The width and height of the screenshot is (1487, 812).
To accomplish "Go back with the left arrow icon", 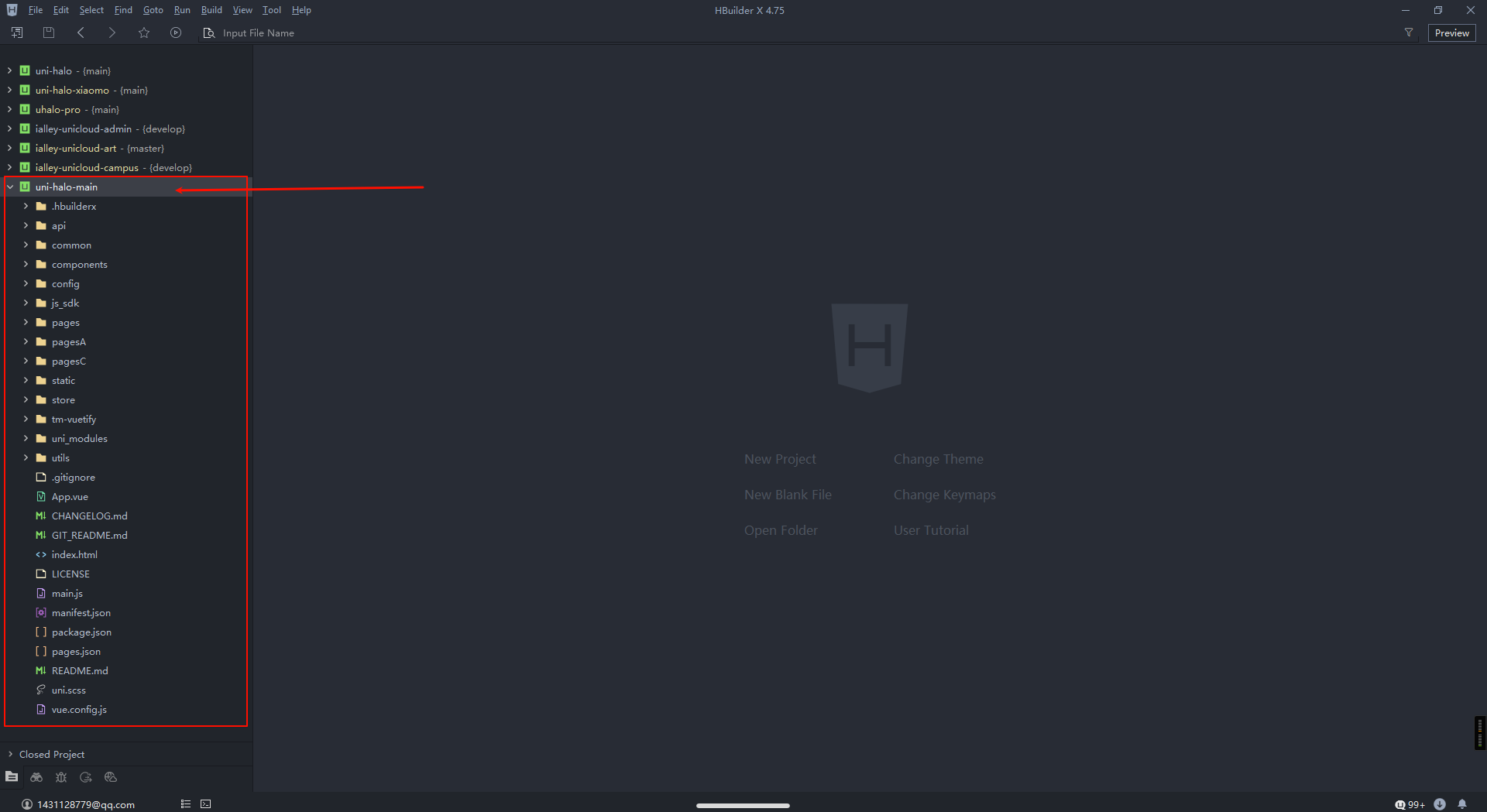I will [81, 33].
